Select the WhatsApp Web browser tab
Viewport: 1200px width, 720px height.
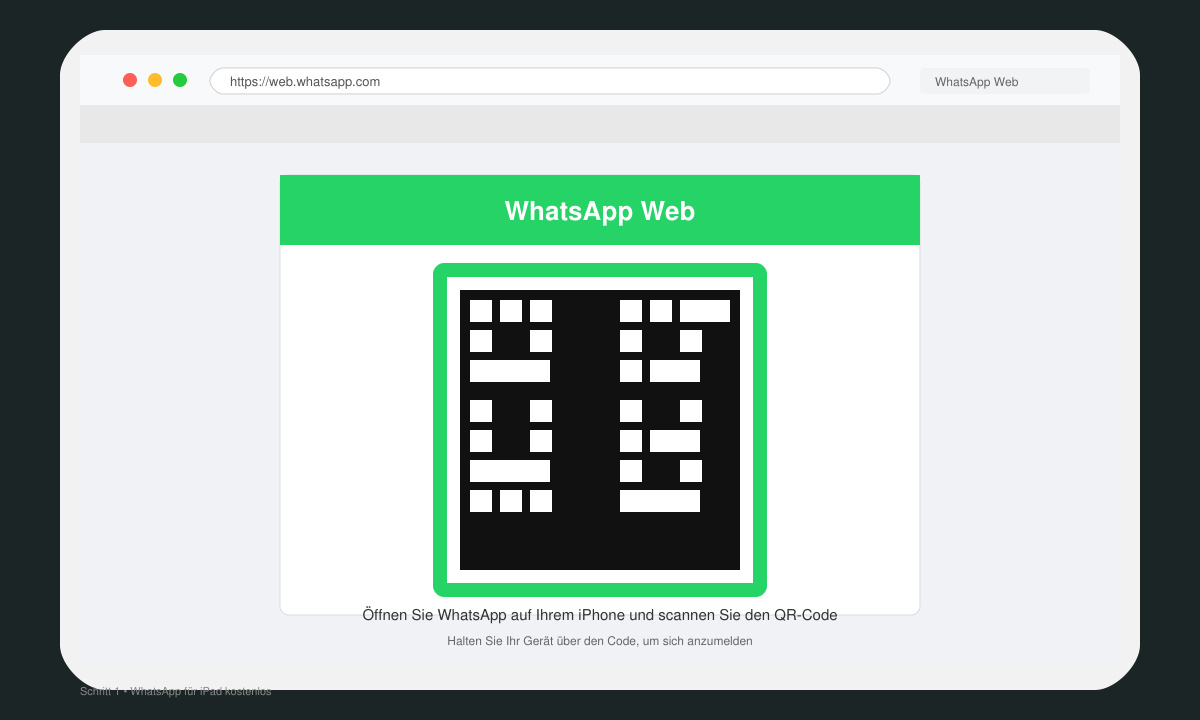click(x=1005, y=81)
